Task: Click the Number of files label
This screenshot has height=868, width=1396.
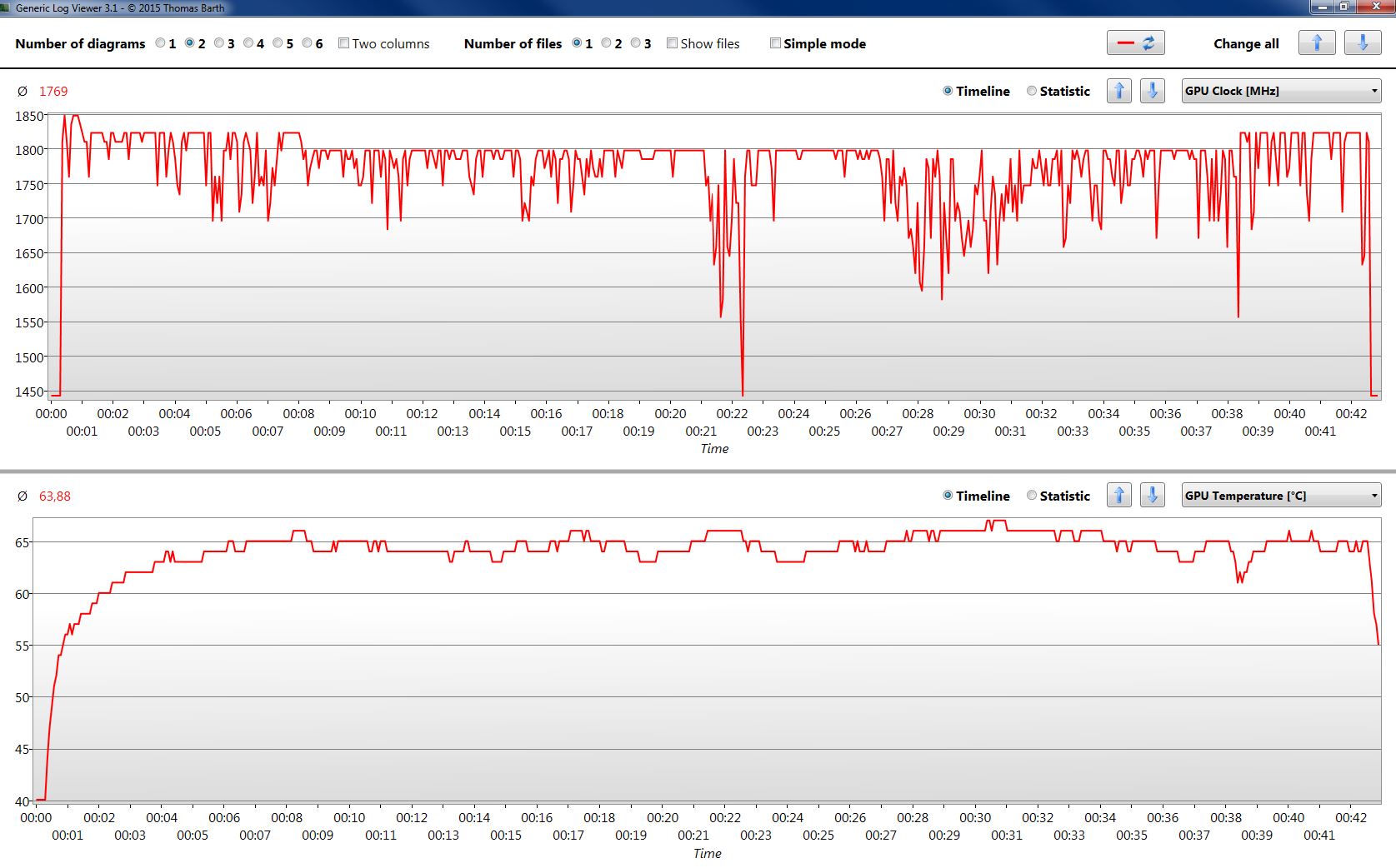Action: (x=513, y=43)
